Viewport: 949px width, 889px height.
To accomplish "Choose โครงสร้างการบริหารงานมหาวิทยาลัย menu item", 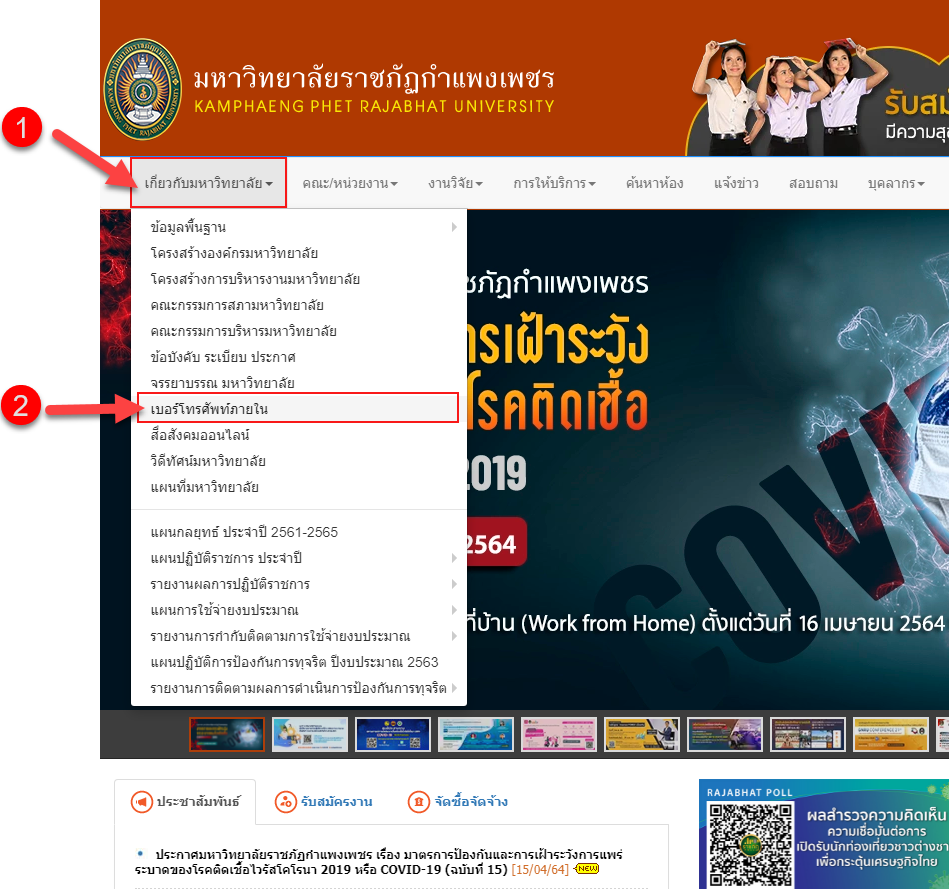I will pos(299,279).
